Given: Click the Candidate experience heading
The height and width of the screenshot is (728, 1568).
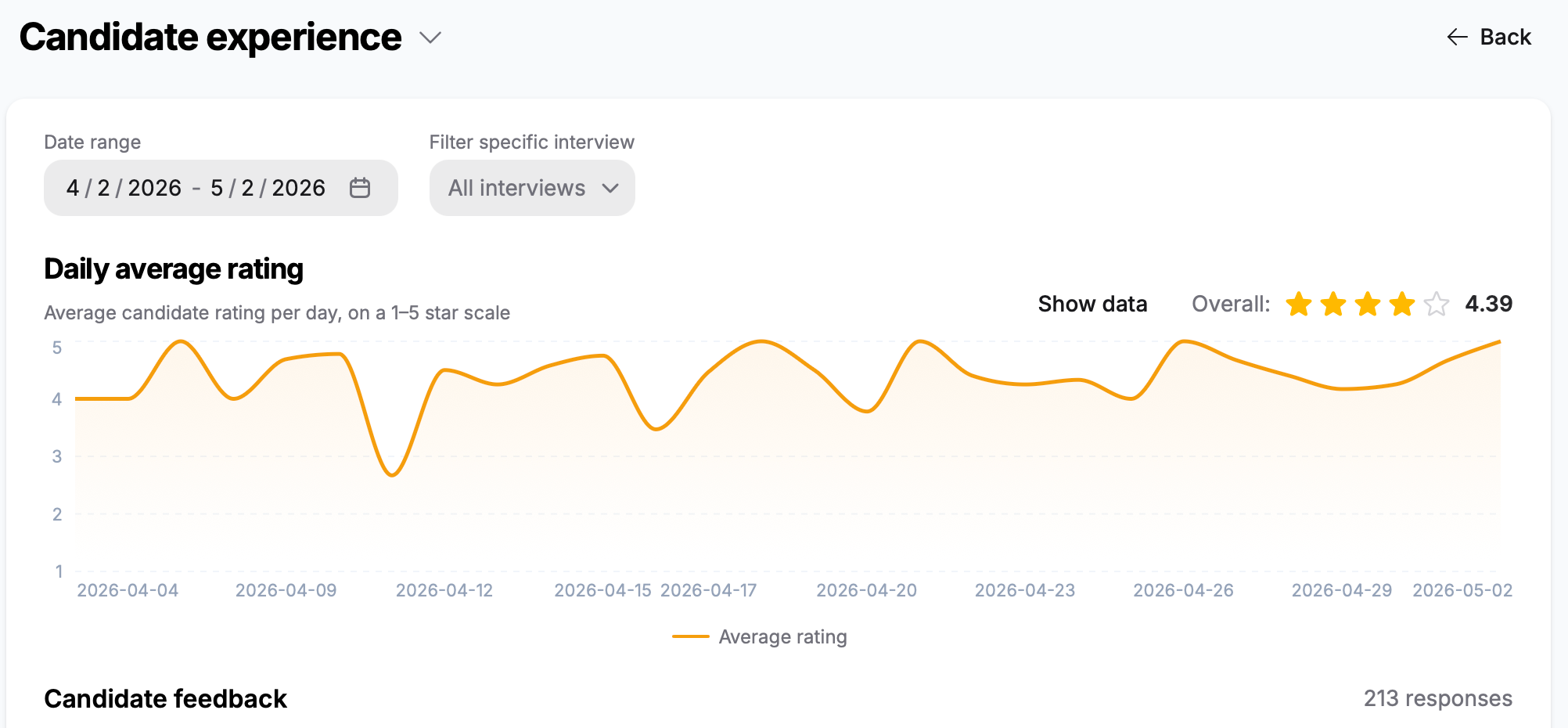Looking at the screenshot, I should (x=210, y=38).
